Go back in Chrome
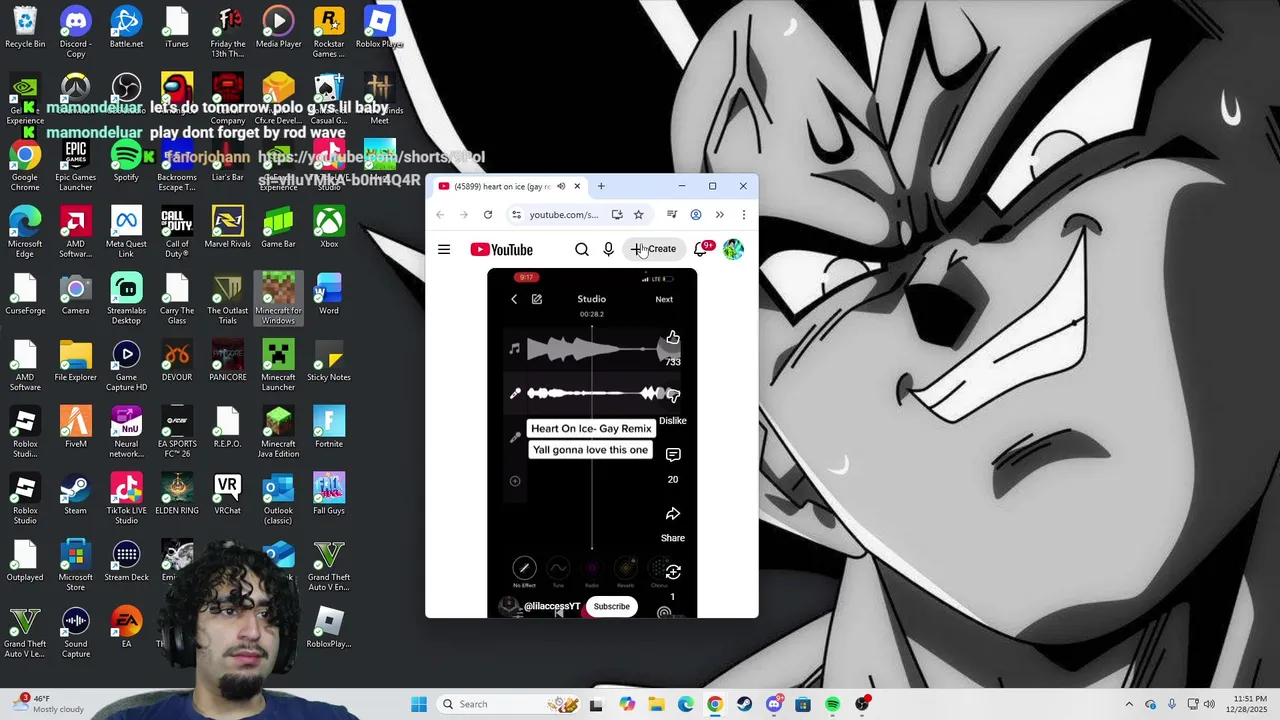Viewport: 1280px width, 720px height. [440, 214]
